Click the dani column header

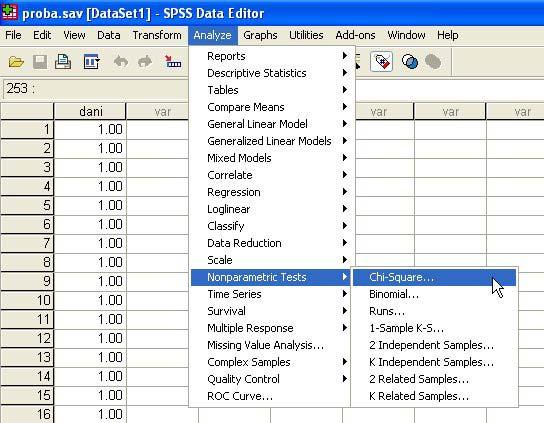click(90, 111)
